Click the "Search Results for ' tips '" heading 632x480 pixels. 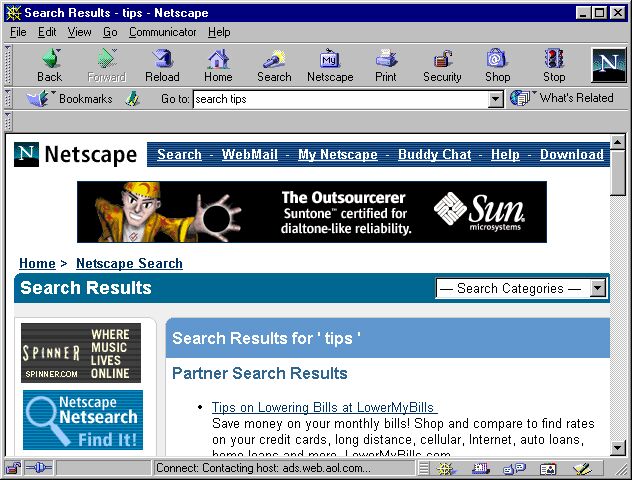tap(266, 338)
